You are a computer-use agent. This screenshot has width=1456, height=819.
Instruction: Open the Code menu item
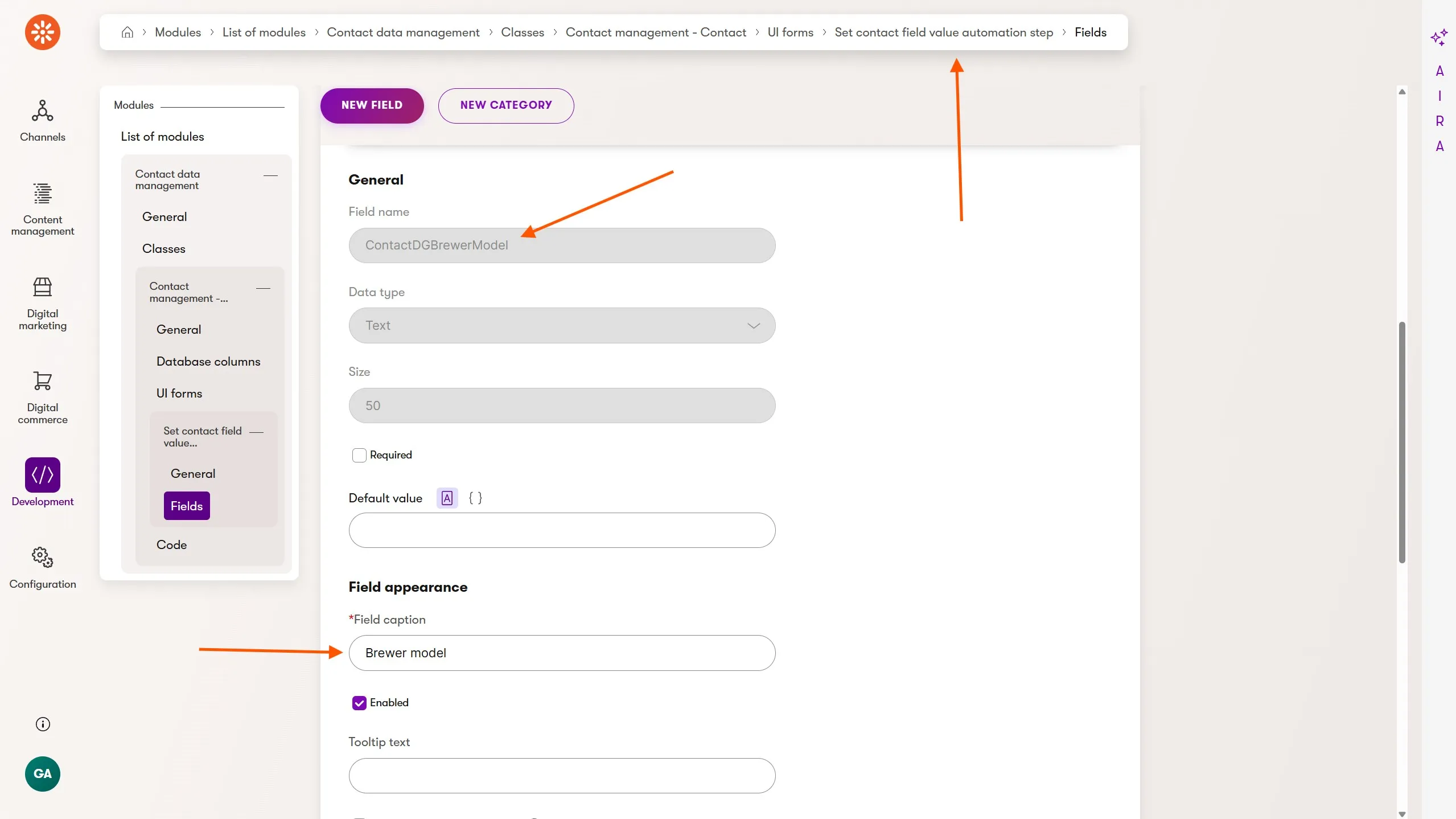tap(171, 544)
